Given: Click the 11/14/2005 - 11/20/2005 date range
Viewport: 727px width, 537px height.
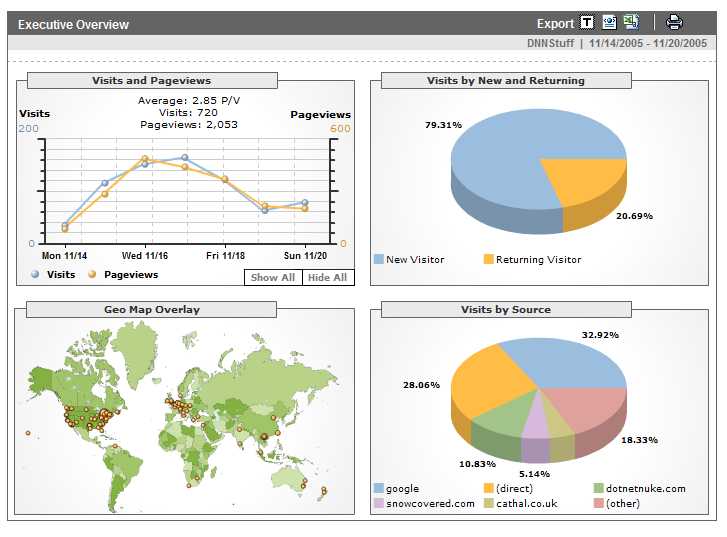Looking at the screenshot, I should point(648,43).
